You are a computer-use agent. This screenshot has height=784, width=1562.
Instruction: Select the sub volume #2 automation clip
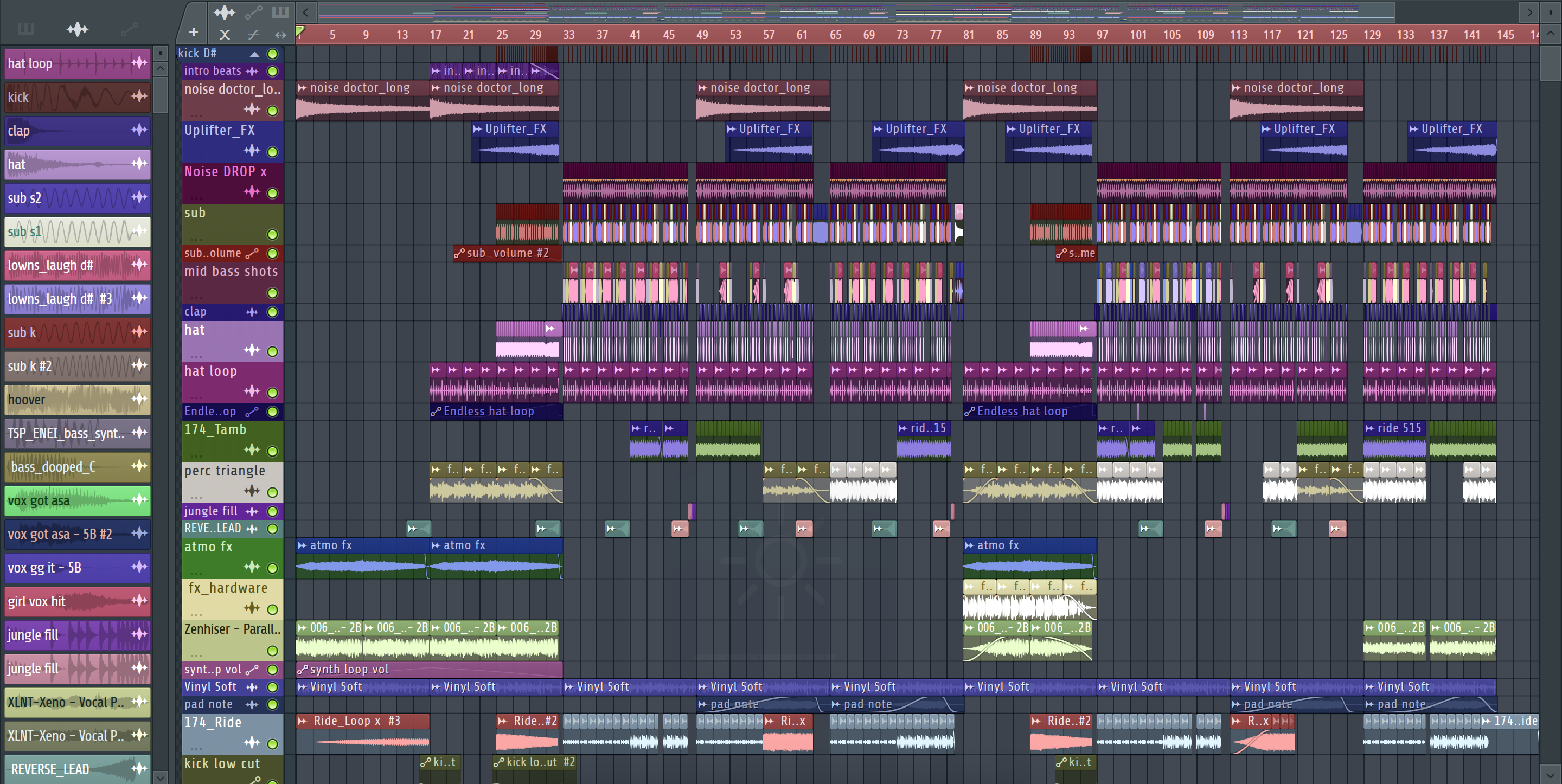click(x=508, y=253)
